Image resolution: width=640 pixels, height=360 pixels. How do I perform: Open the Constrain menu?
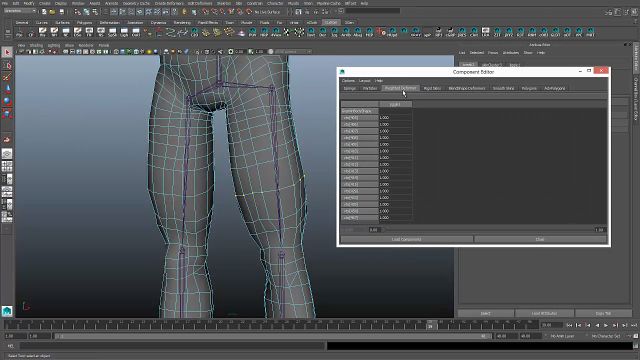tap(255, 3)
